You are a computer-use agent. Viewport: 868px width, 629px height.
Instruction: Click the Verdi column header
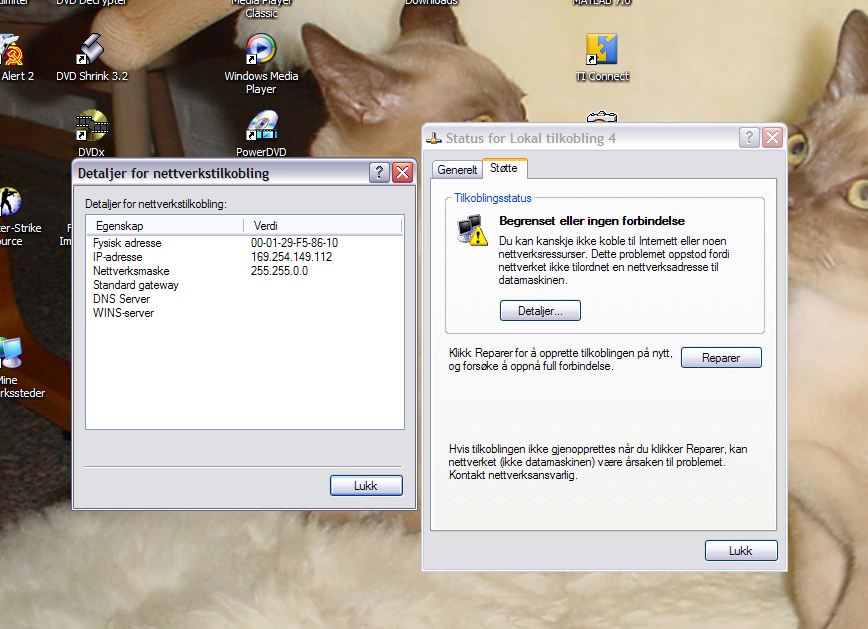(323, 226)
